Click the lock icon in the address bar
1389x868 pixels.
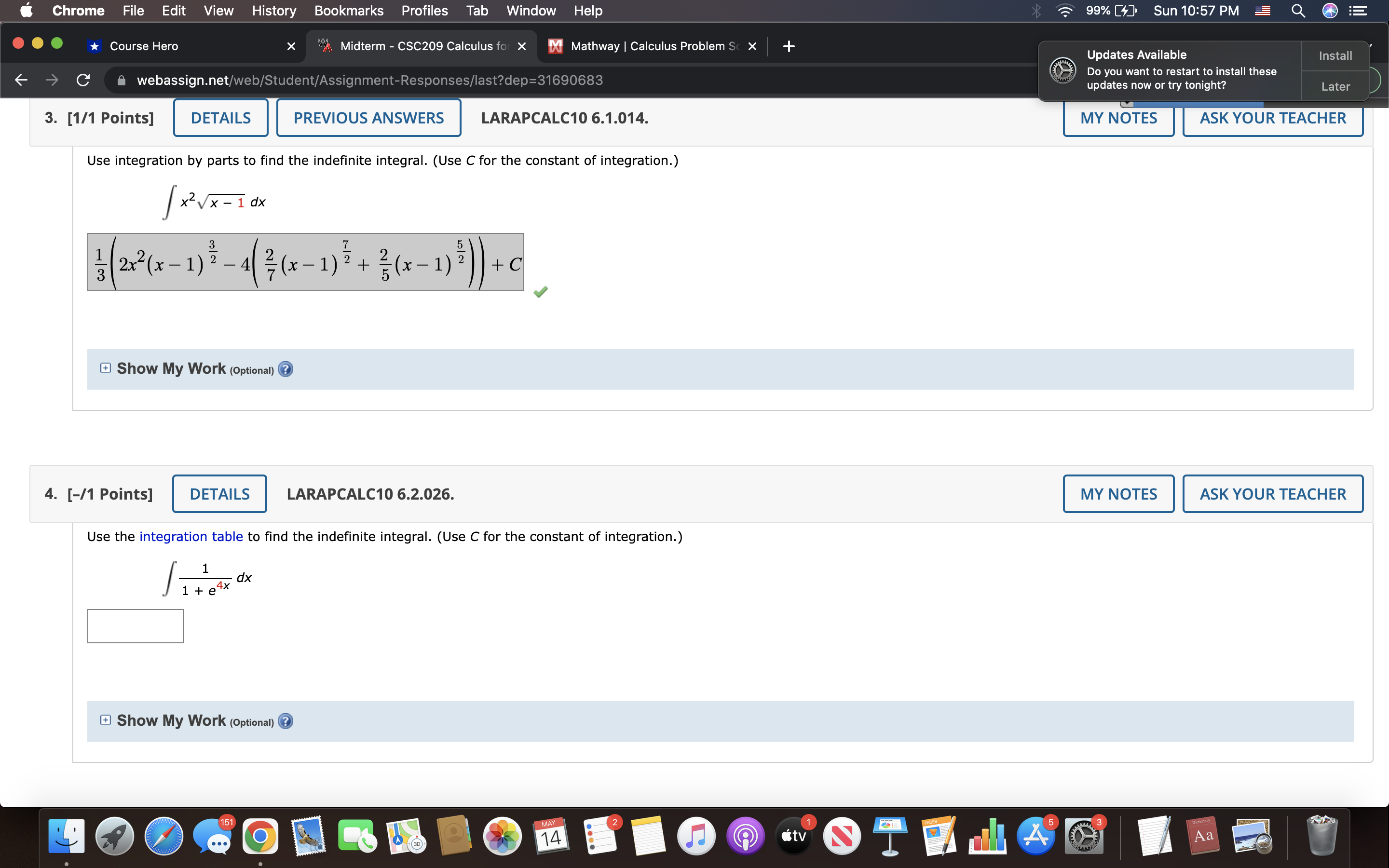click(121, 80)
